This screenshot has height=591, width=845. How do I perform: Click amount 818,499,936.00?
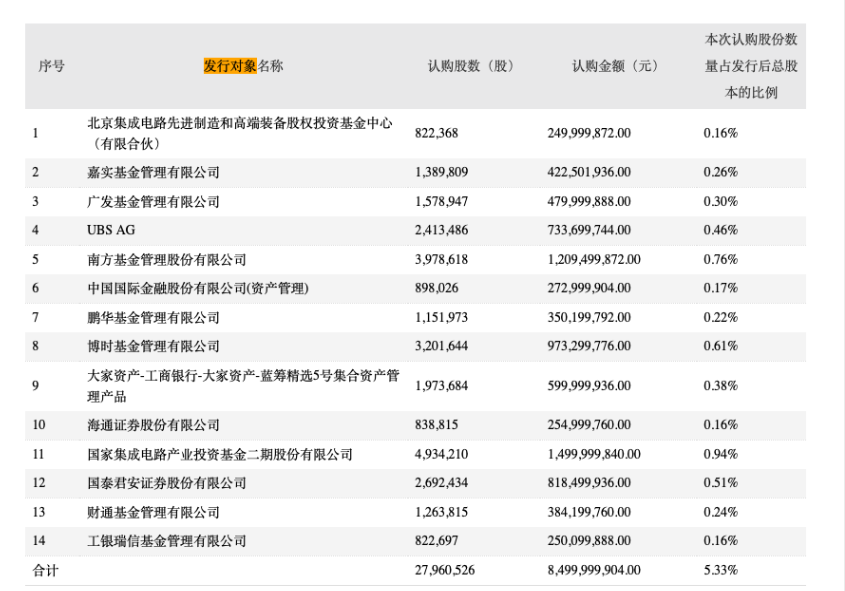click(x=589, y=483)
